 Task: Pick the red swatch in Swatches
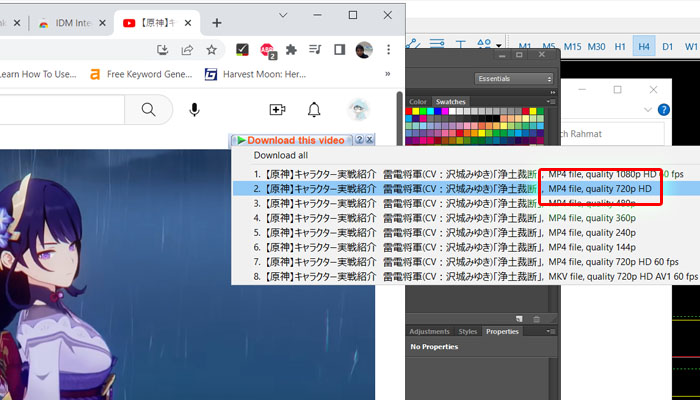coord(408,111)
